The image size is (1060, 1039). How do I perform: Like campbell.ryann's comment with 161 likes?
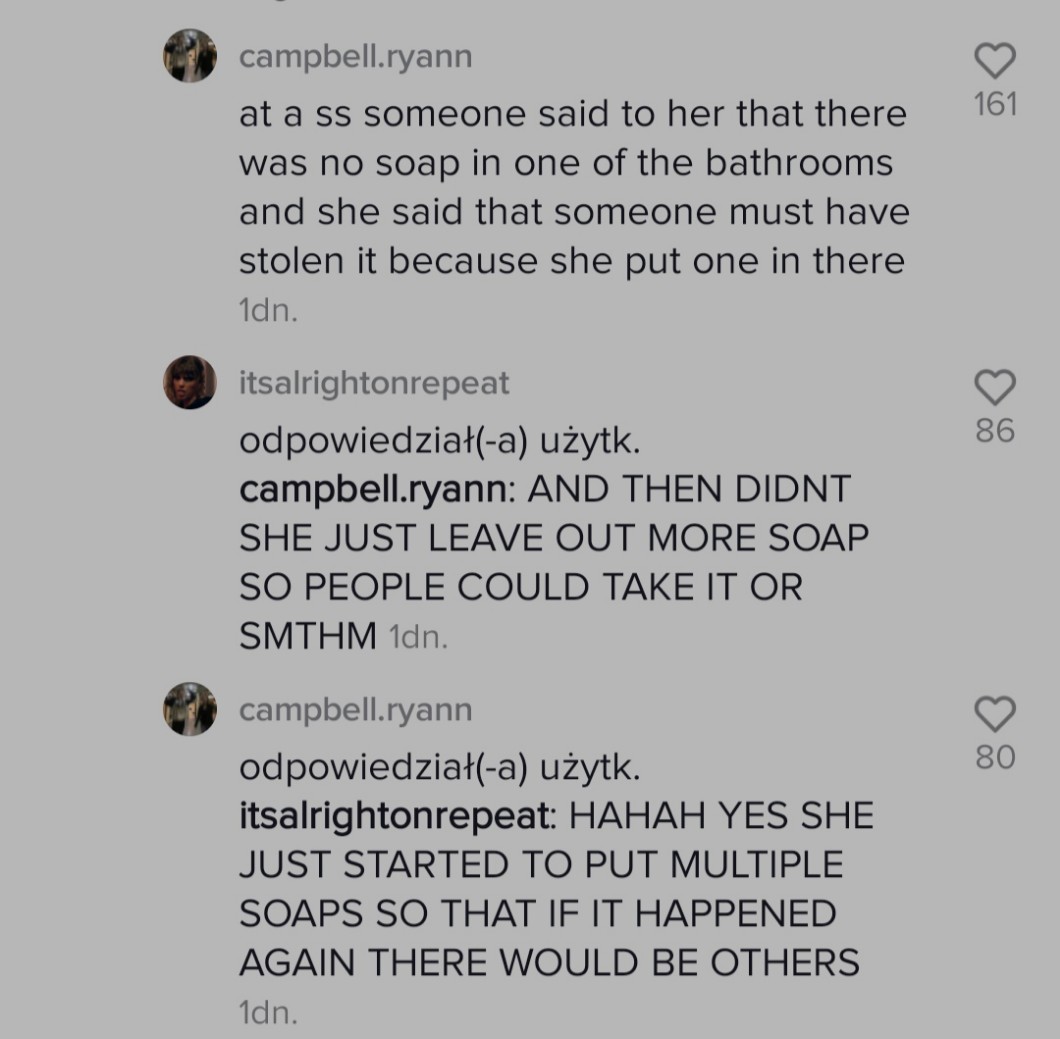pos(994,61)
